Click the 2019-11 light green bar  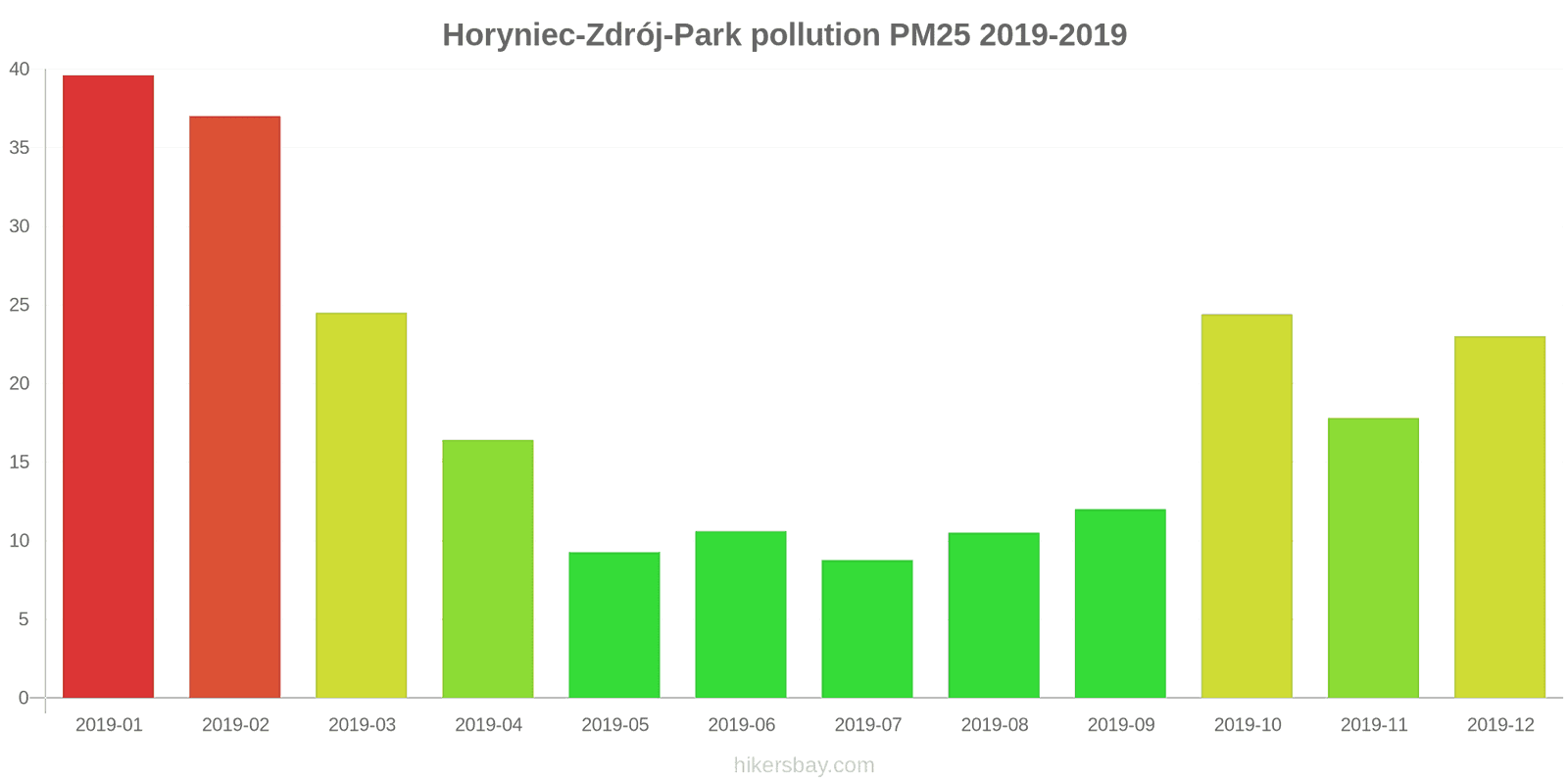[x=1372, y=558]
